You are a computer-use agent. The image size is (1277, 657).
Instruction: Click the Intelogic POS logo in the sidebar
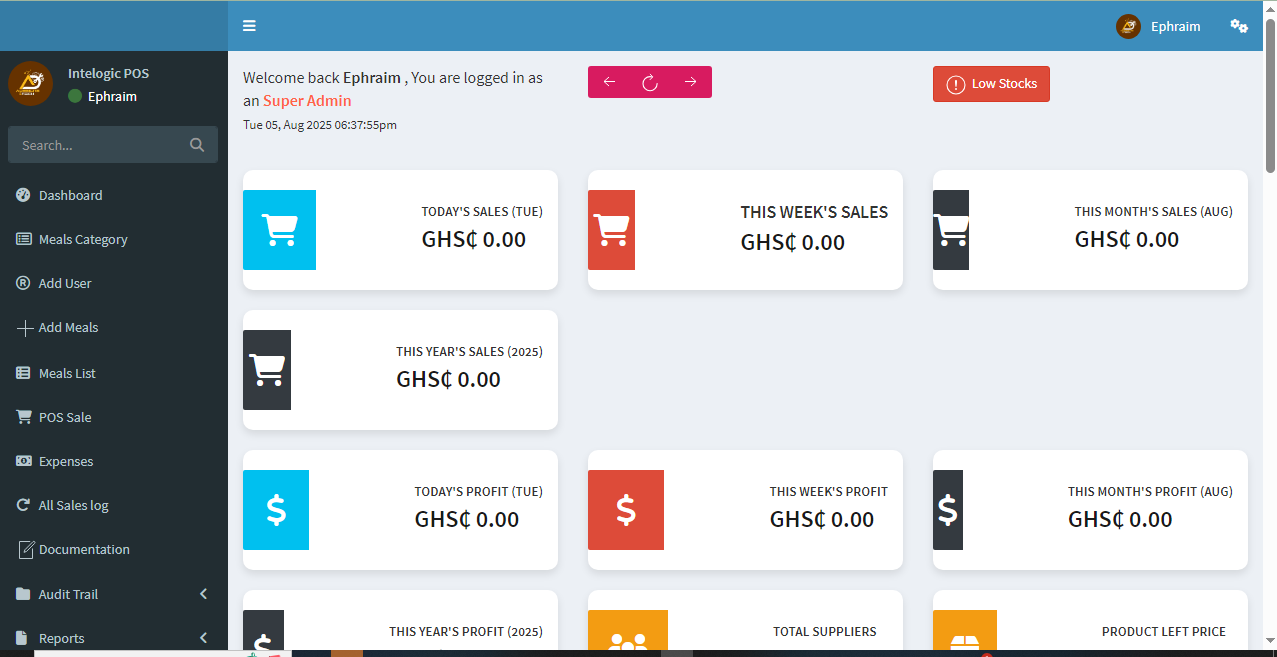[x=31, y=83]
